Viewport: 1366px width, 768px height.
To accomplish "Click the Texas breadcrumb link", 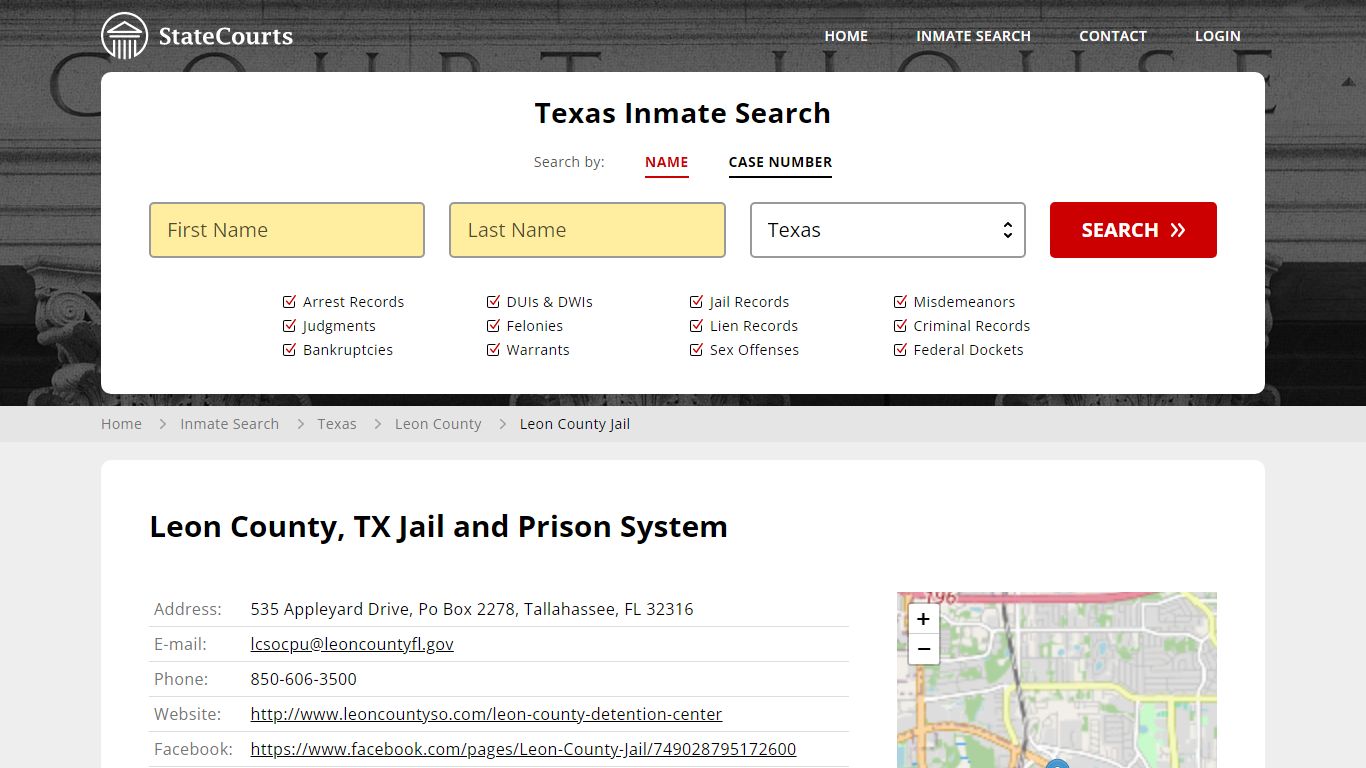I will [x=337, y=424].
